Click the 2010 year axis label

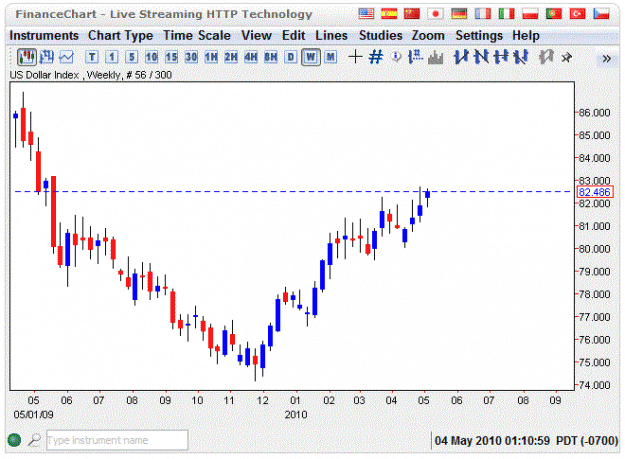click(296, 415)
